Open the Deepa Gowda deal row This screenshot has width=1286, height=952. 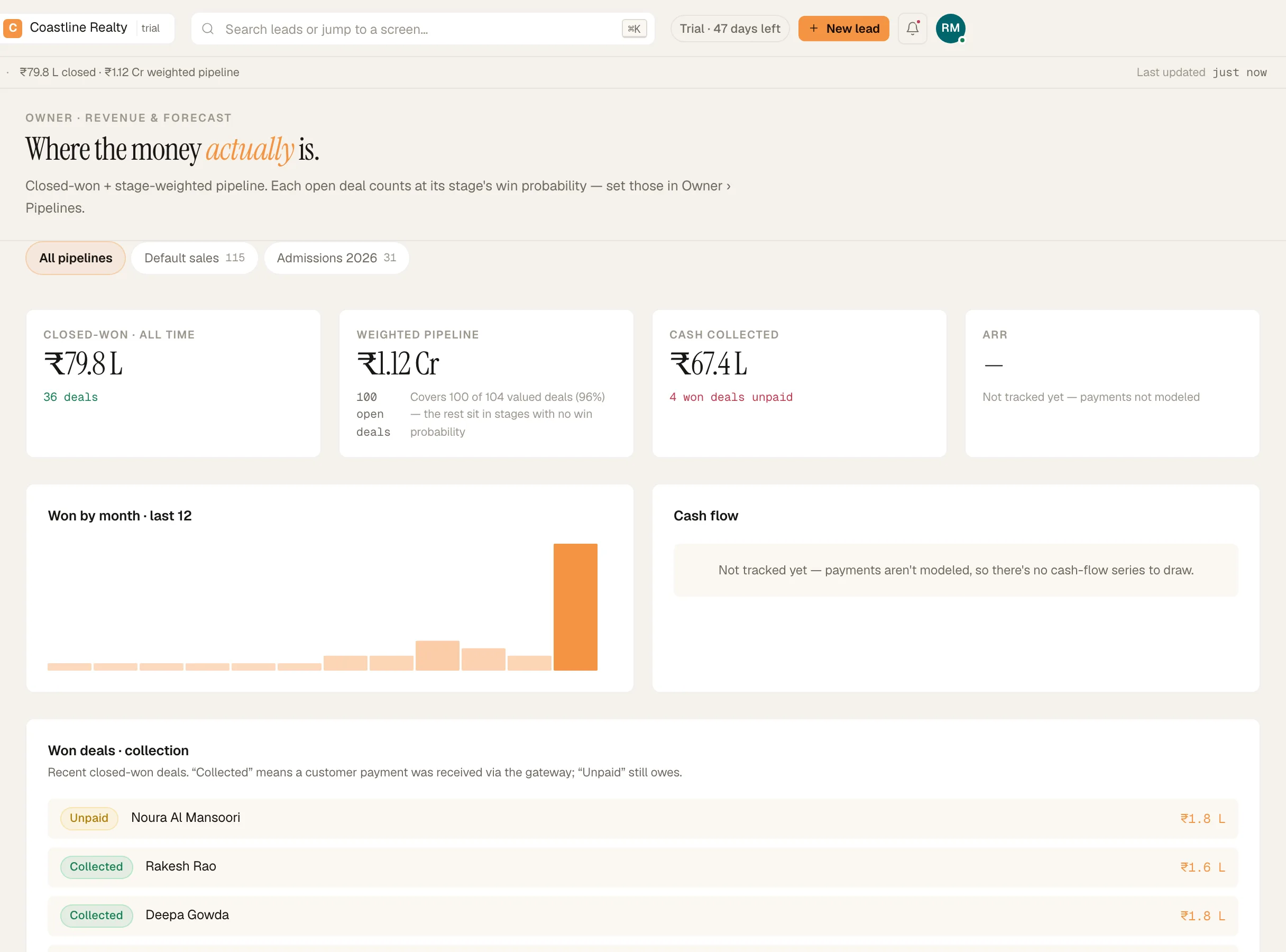click(642, 916)
